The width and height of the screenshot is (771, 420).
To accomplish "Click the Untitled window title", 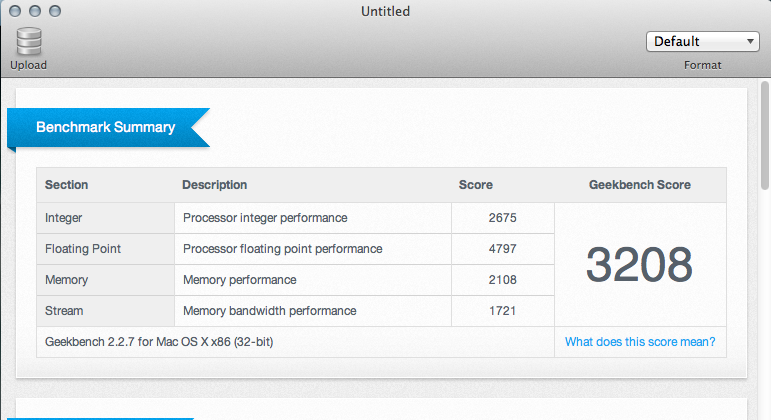I will point(385,11).
